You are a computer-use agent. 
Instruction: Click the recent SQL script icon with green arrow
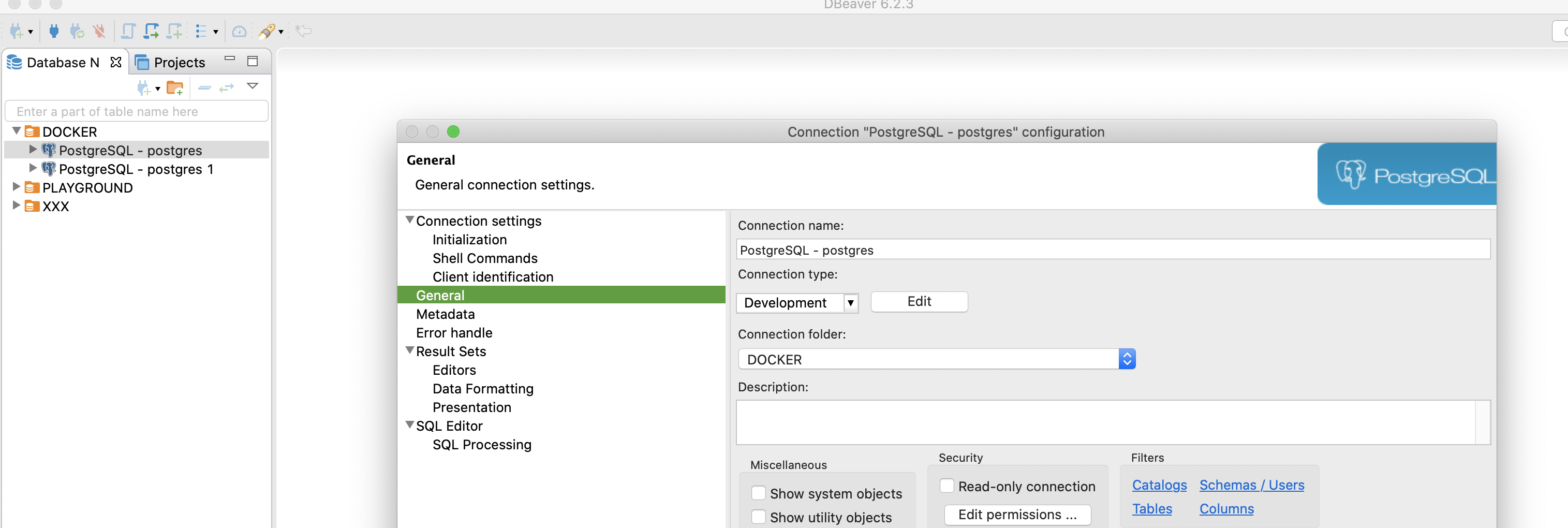tap(151, 31)
